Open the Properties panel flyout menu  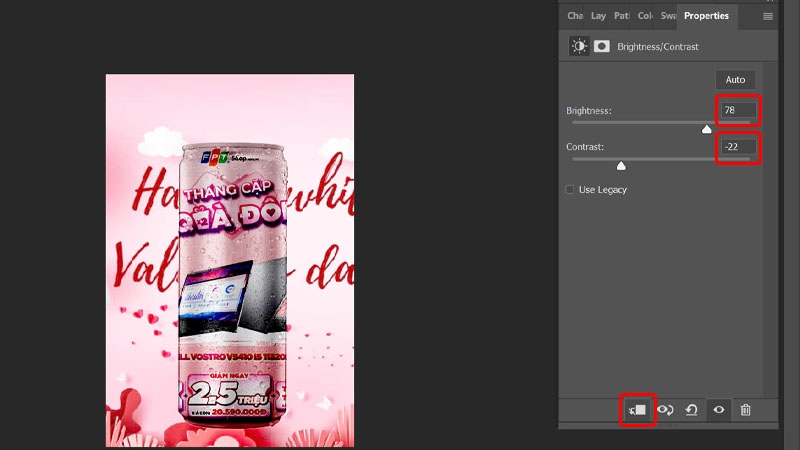click(x=767, y=16)
